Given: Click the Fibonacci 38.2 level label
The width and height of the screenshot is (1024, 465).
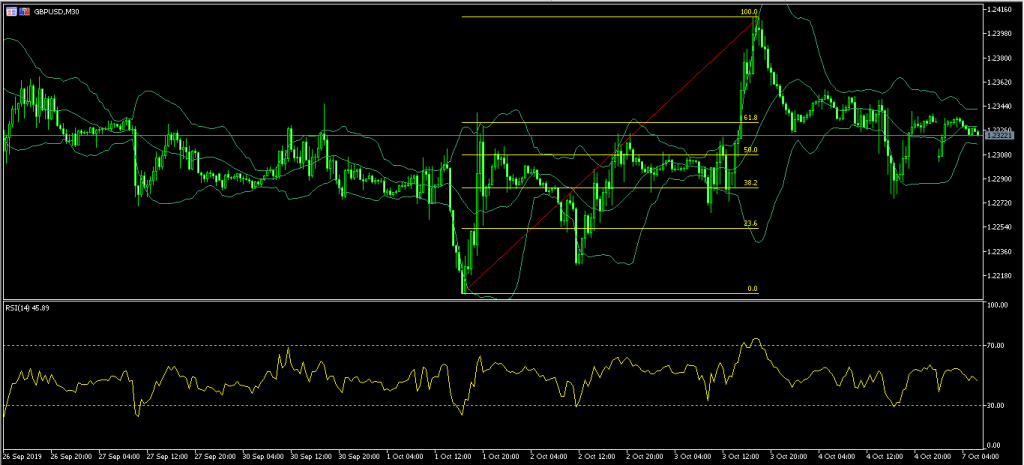Looking at the screenshot, I should (749, 184).
